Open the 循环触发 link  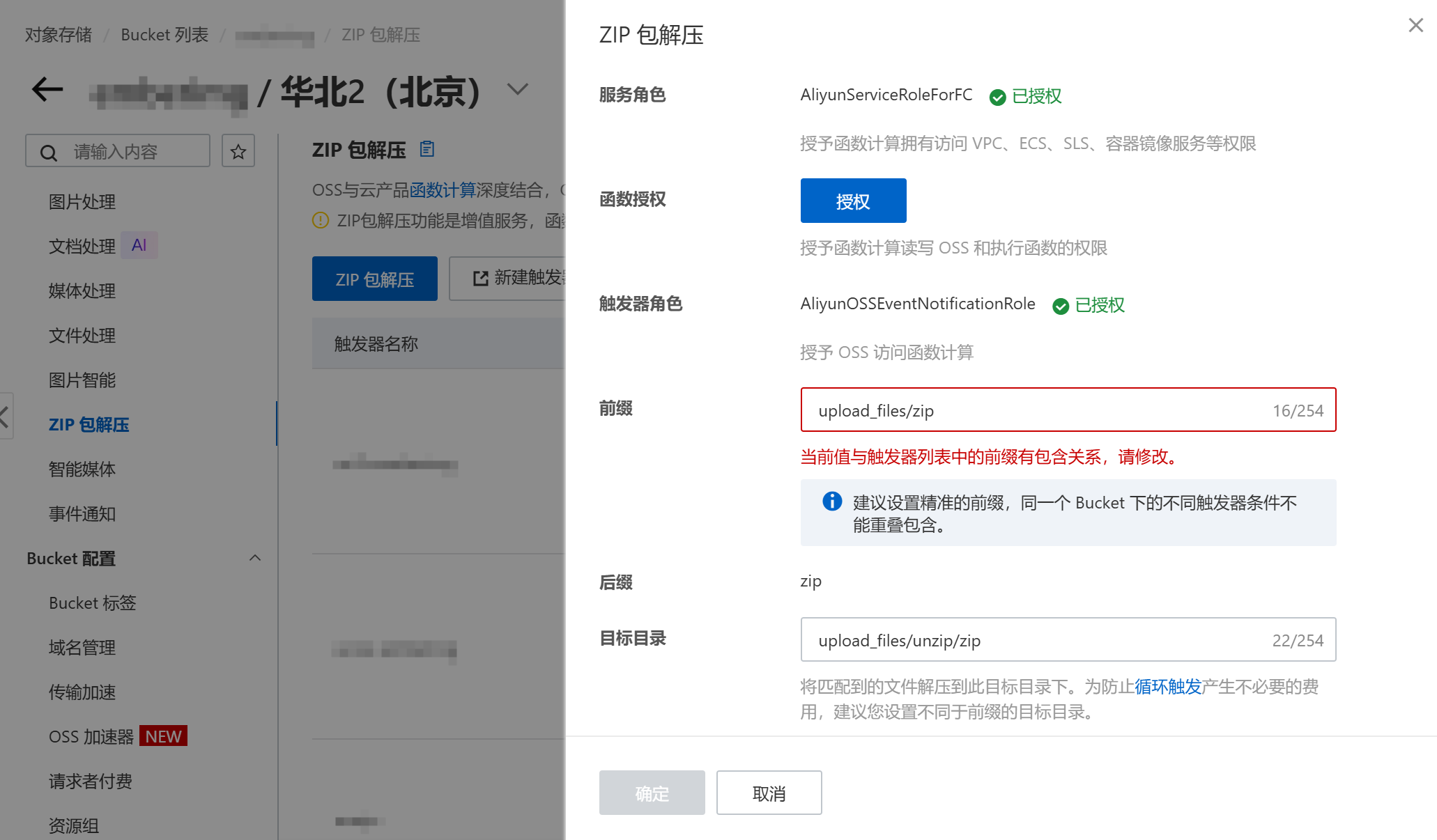[x=1168, y=687]
